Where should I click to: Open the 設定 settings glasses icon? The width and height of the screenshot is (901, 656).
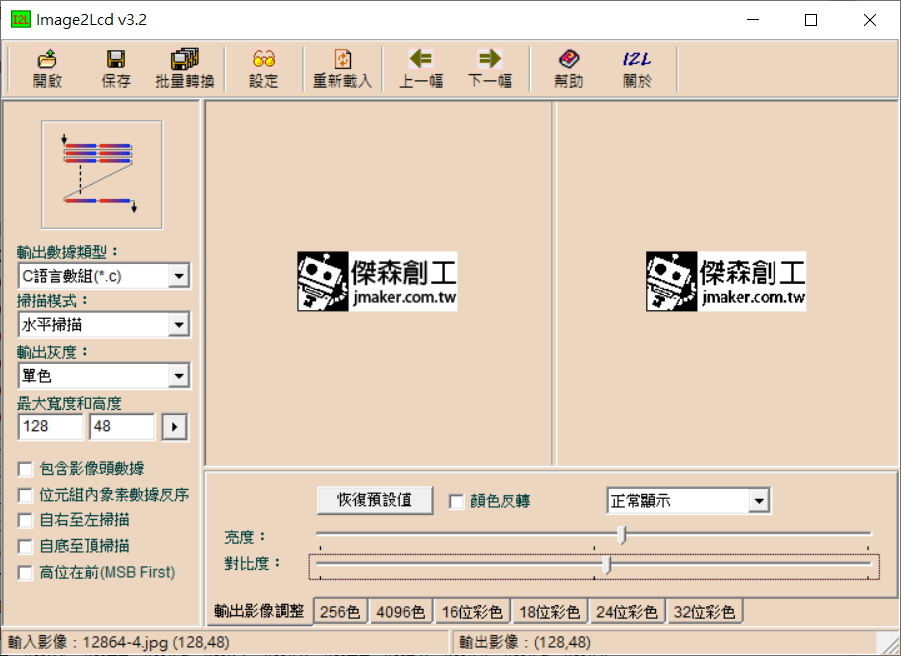(264, 68)
